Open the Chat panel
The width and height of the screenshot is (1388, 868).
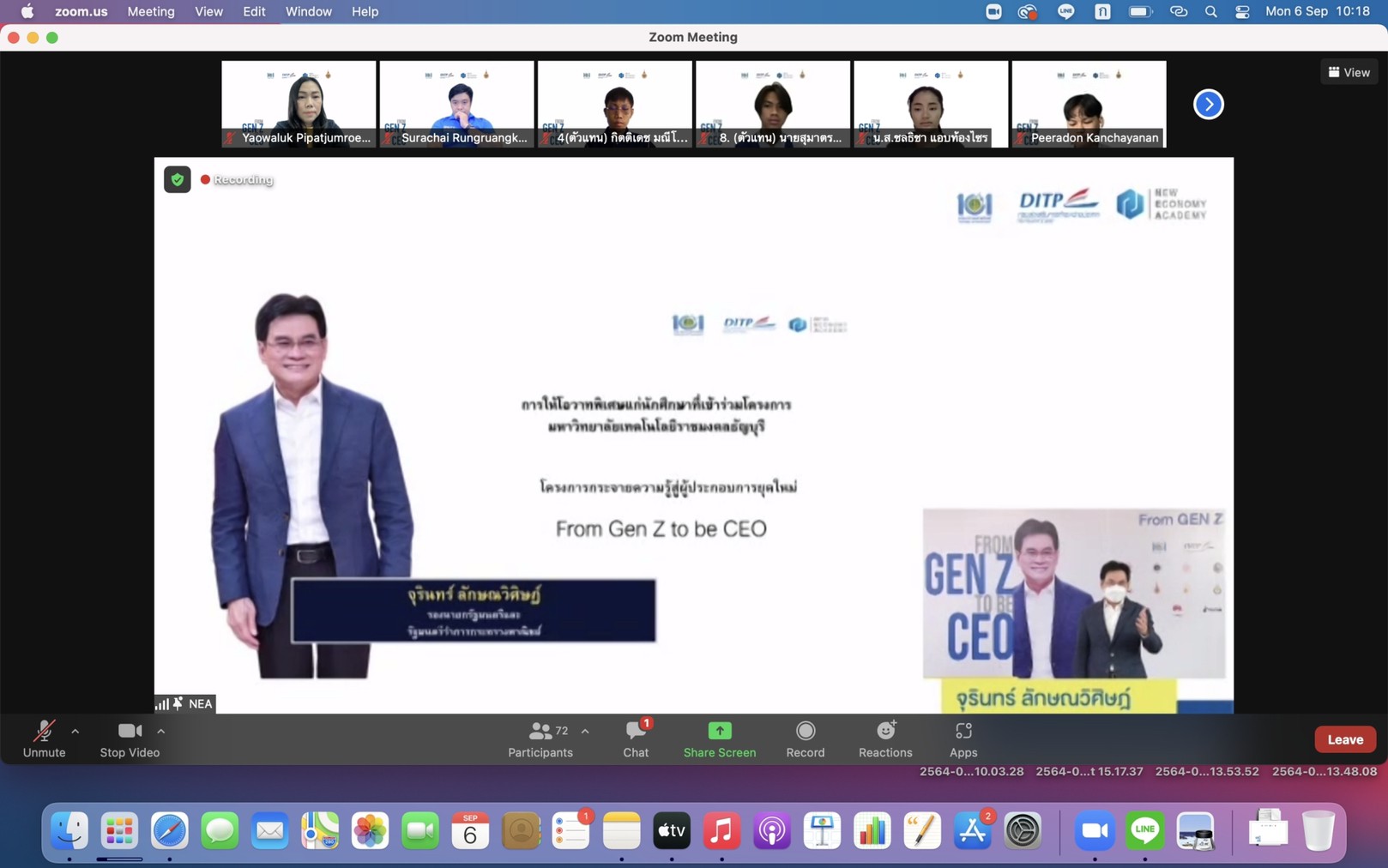click(x=636, y=738)
